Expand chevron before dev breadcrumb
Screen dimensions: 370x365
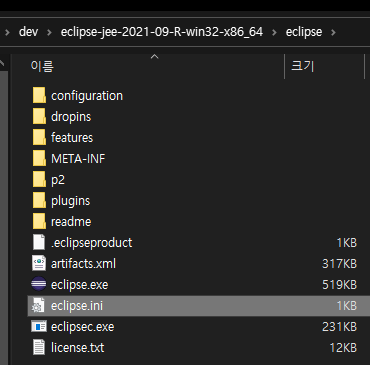(7, 32)
